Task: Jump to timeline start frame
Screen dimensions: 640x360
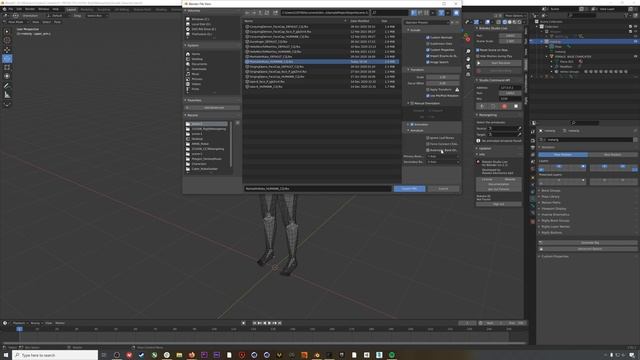Action: pos(255,323)
